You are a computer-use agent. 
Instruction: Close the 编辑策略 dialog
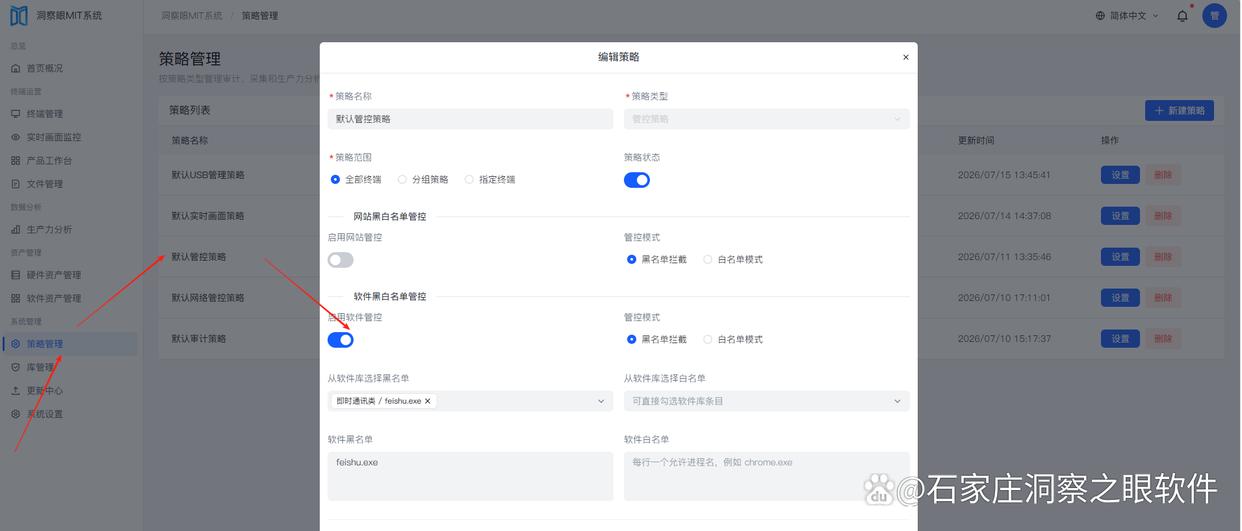click(x=906, y=57)
